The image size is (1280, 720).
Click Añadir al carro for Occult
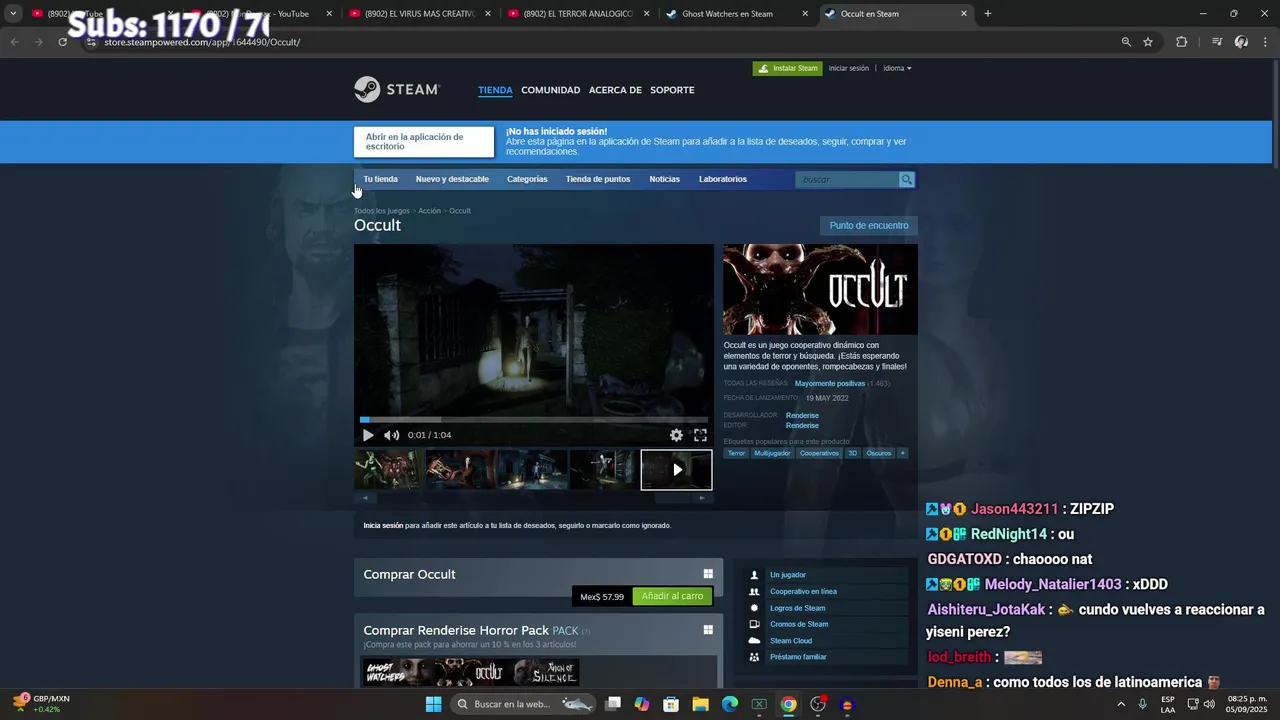tap(672, 596)
